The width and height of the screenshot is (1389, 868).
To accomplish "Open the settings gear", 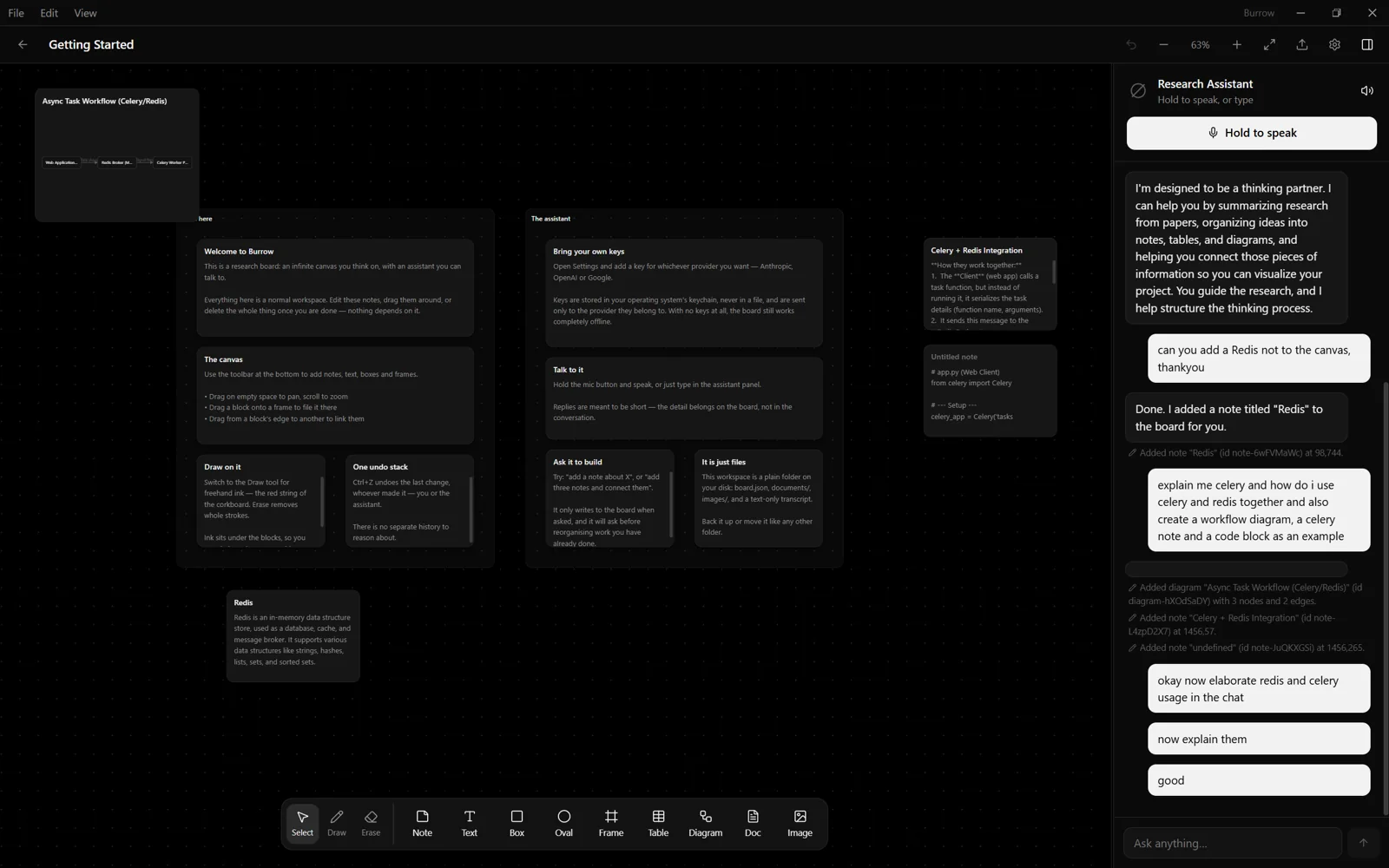I will tap(1334, 44).
